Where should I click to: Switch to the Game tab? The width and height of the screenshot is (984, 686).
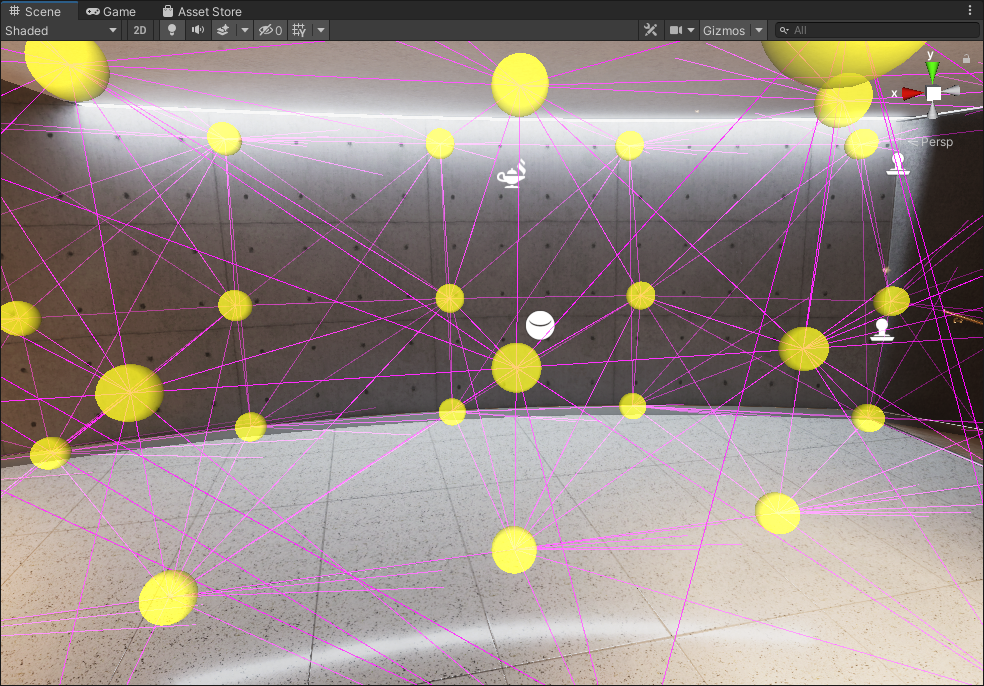click(111, 11)
